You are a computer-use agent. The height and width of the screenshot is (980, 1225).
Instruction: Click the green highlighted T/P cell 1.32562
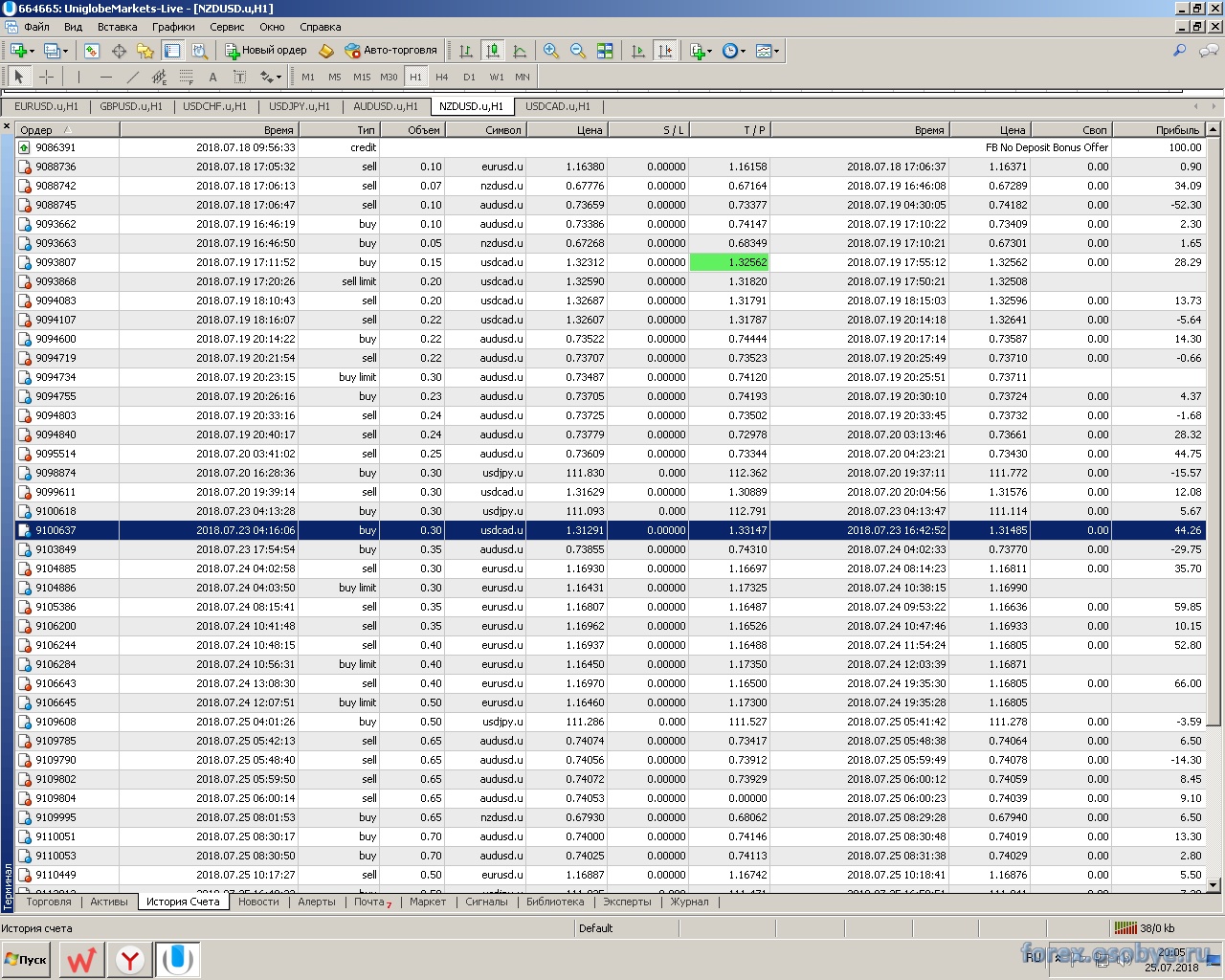click(729, 262)
